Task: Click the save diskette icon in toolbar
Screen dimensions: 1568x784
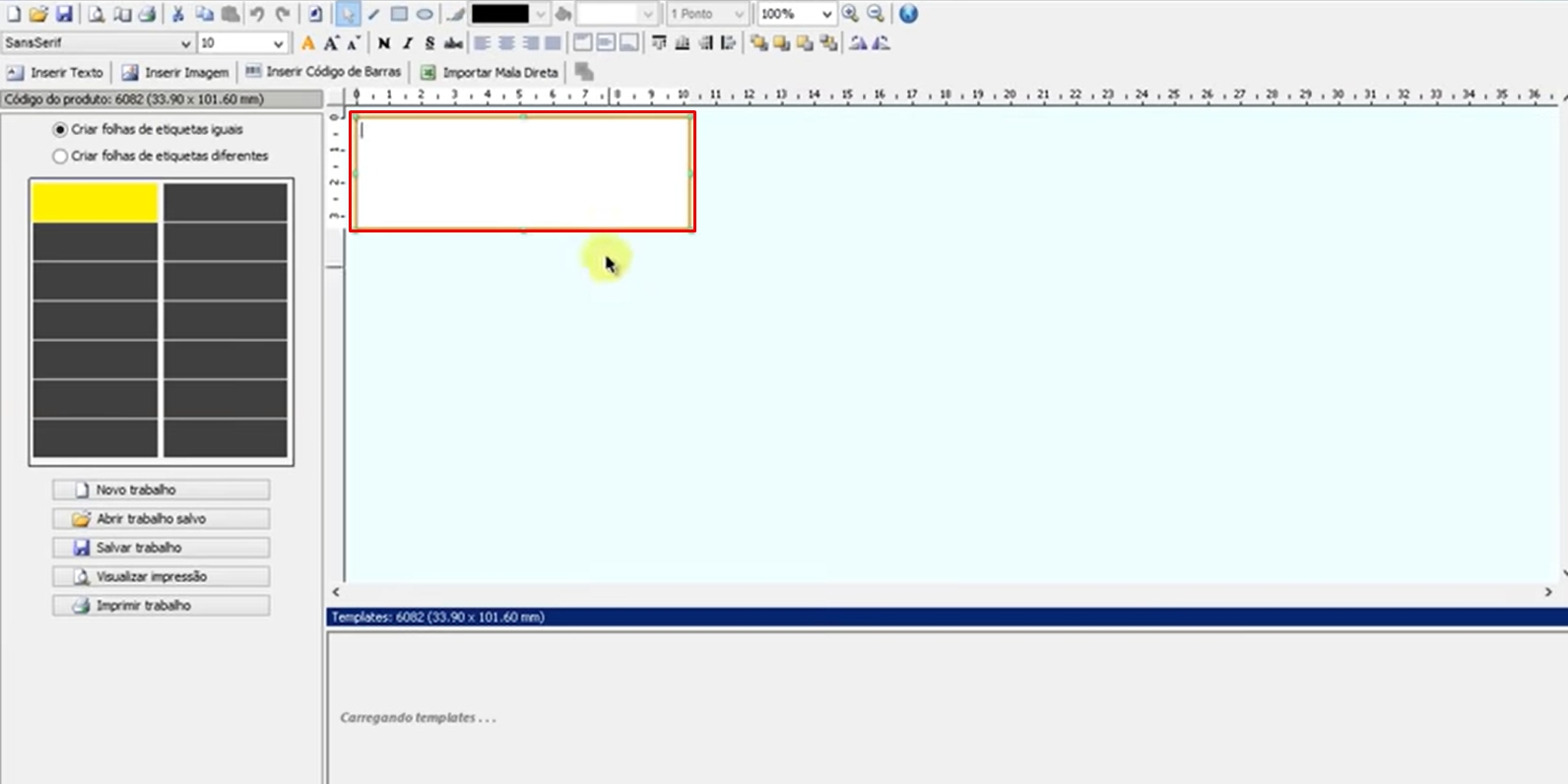Action: click(x=64, y=14)
